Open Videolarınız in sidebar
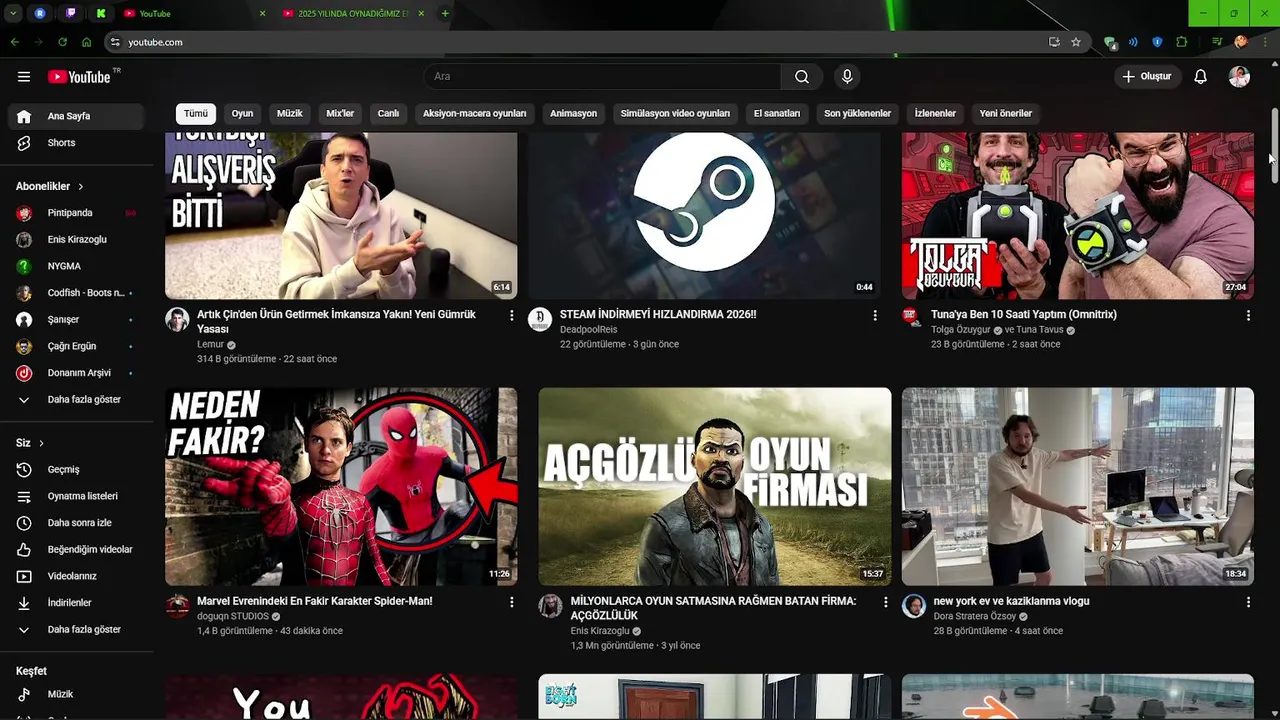 (x=76, y=576)
